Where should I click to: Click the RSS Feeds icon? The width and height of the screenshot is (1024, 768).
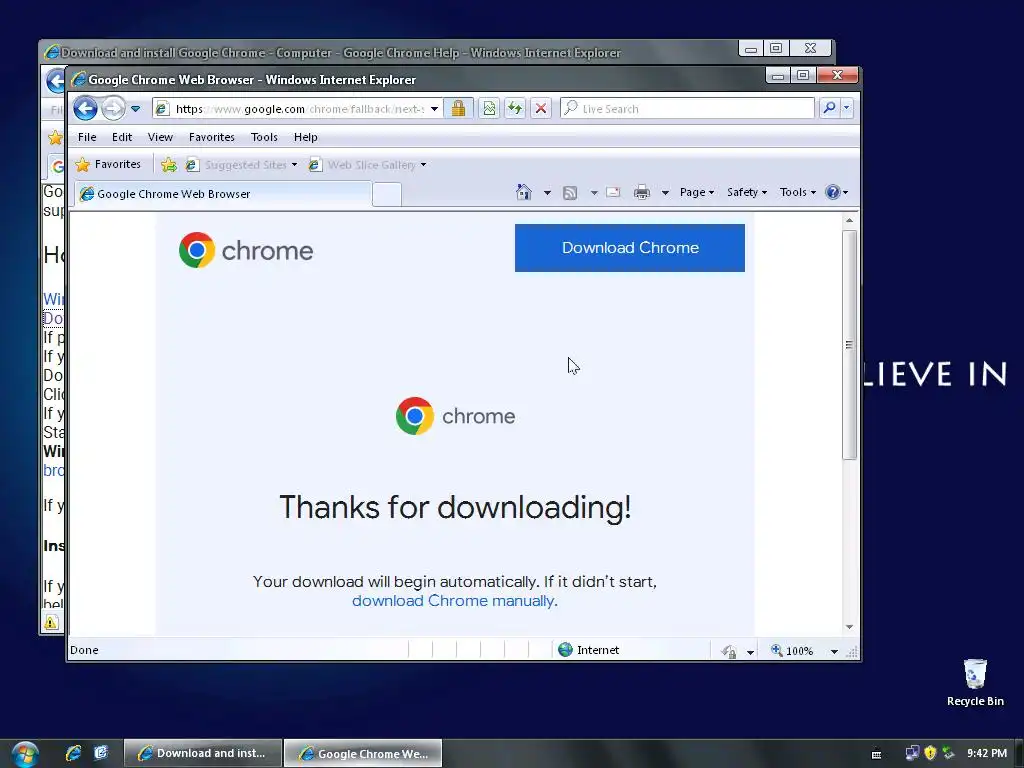(x=570, y=193)
